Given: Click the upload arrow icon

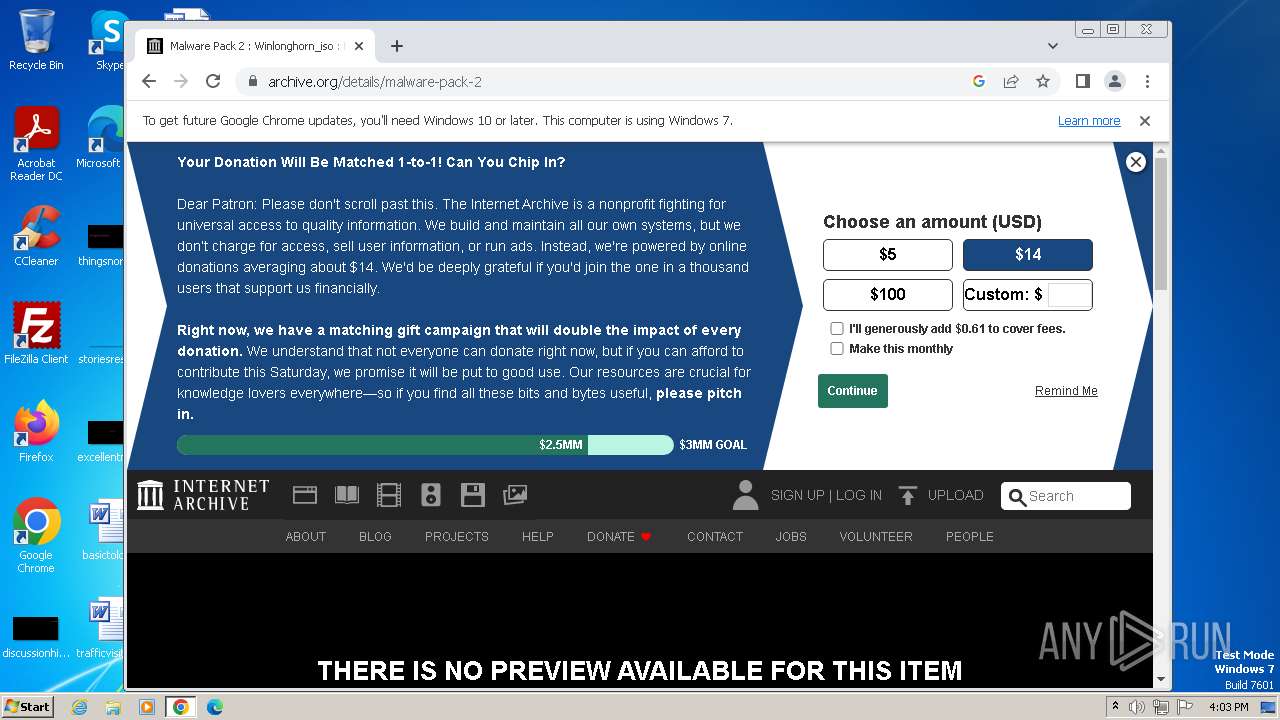Looking at the screenshot, I should [907, 495].
